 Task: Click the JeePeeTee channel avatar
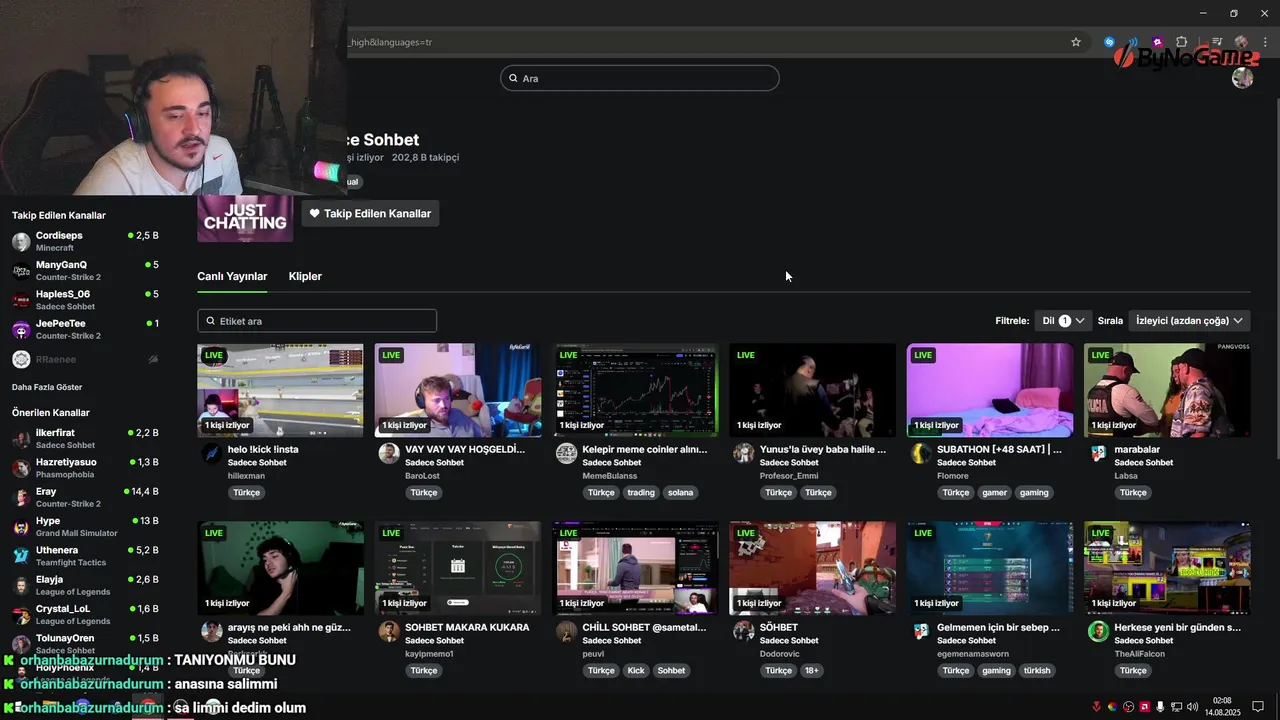(x=21, y=329)
